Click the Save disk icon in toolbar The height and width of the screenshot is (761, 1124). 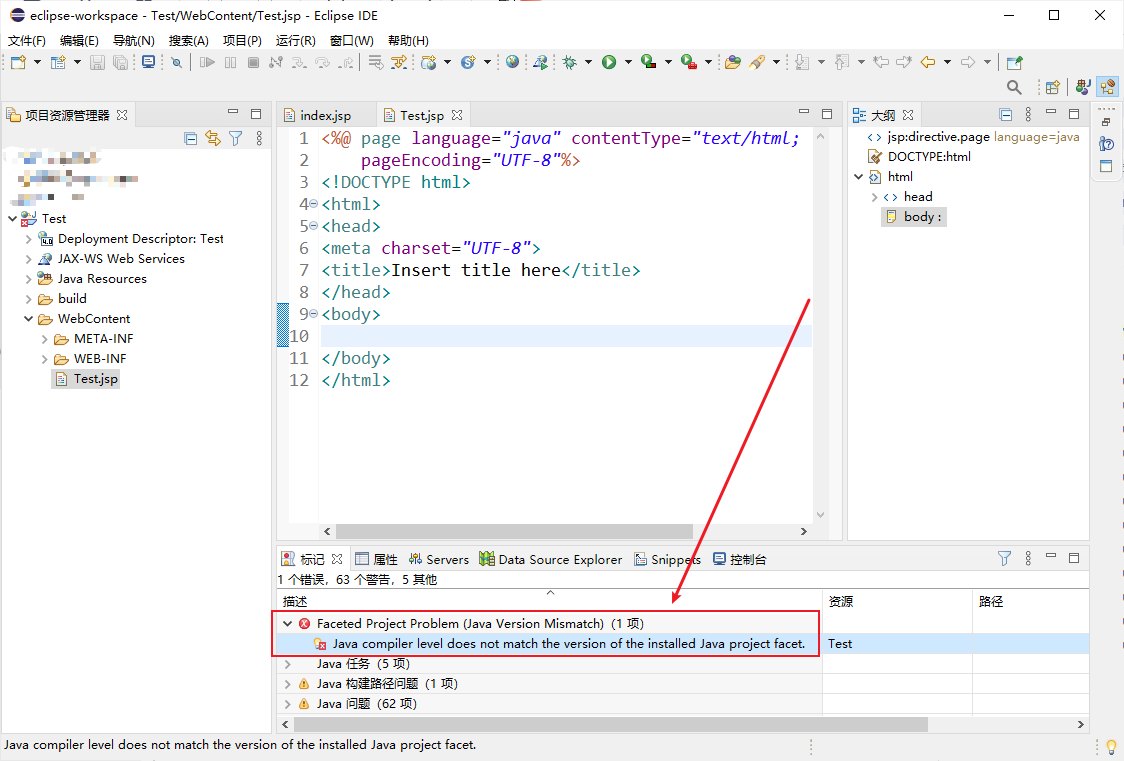click(97, 62)
